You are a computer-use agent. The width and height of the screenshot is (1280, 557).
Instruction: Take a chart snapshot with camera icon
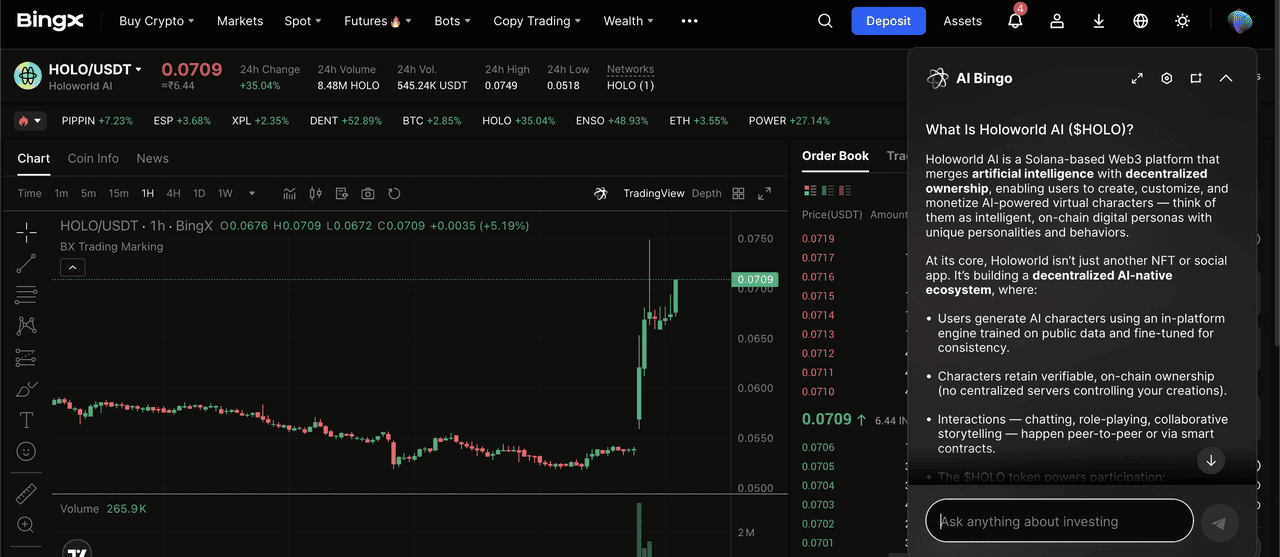click(x=368, y=194)
